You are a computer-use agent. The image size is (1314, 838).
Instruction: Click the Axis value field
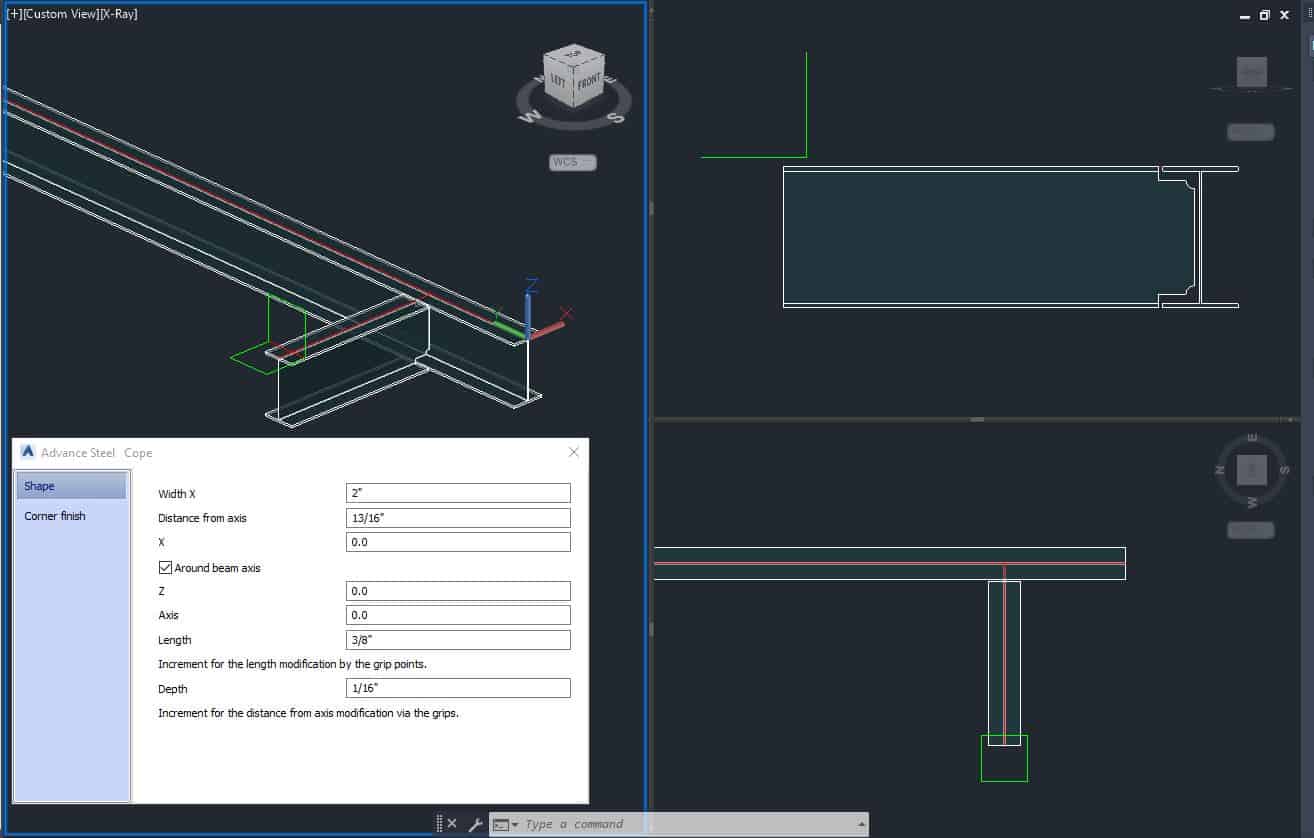(x=458, y=615)
